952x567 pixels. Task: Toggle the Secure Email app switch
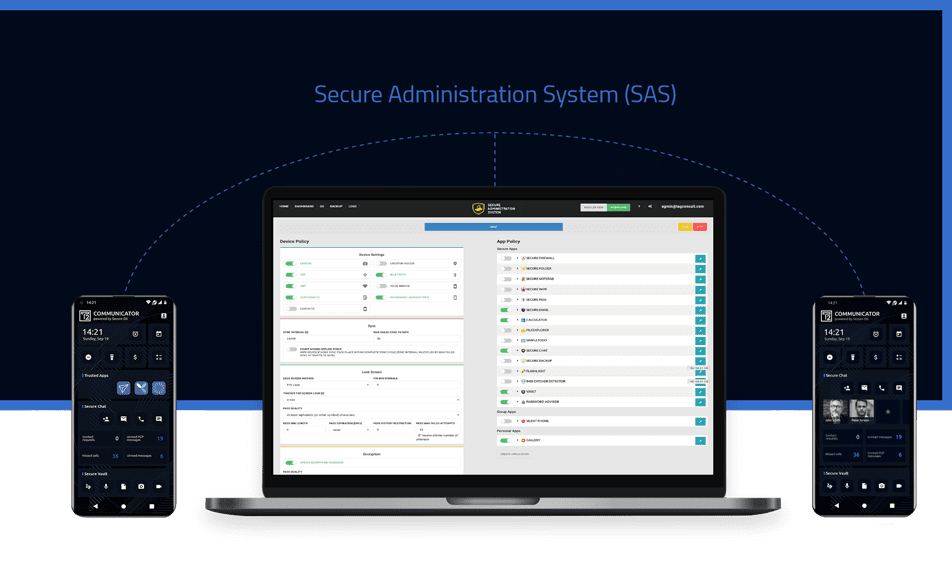[507, 310]
